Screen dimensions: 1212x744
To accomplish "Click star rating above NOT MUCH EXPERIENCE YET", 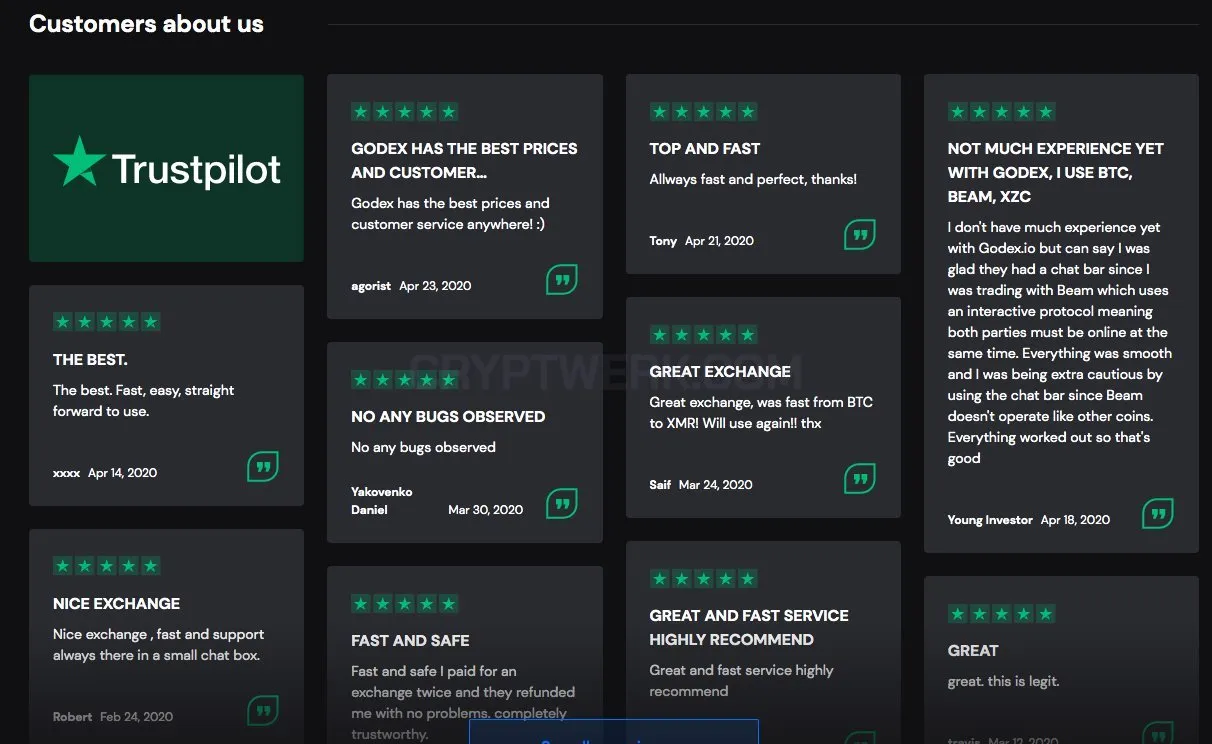I will coord(1001,112).
